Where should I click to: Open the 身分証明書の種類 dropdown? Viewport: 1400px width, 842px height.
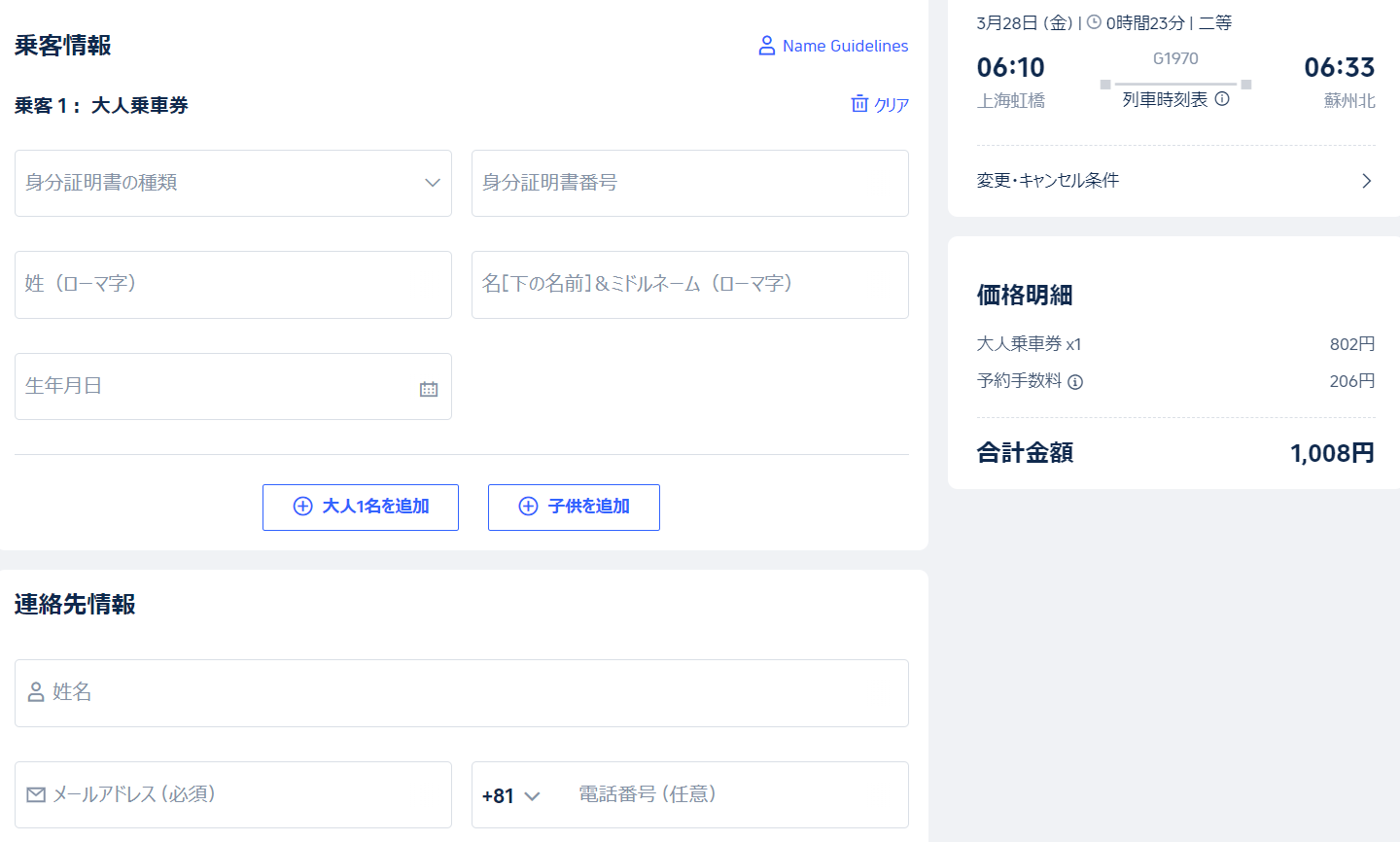coord(233,183)
